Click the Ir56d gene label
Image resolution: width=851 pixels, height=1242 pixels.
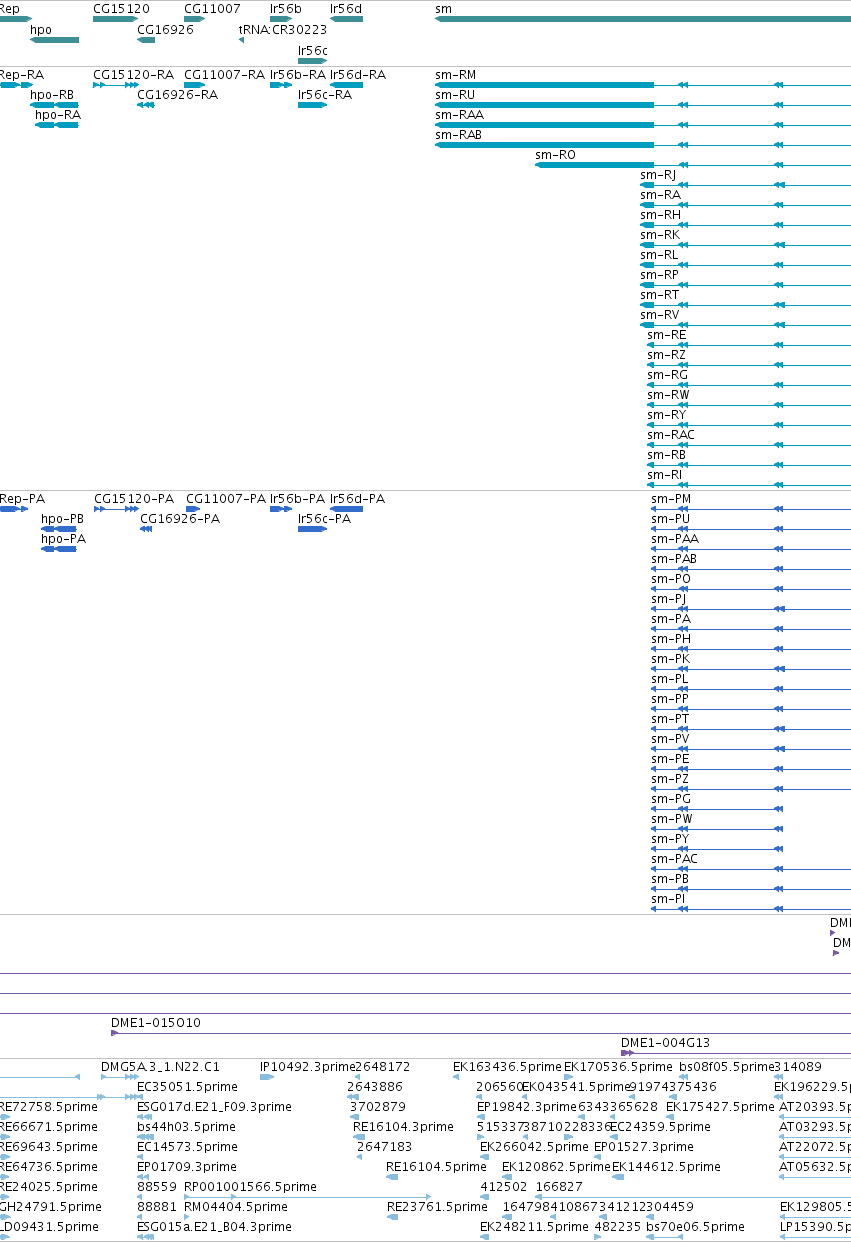tap(346, 8)
